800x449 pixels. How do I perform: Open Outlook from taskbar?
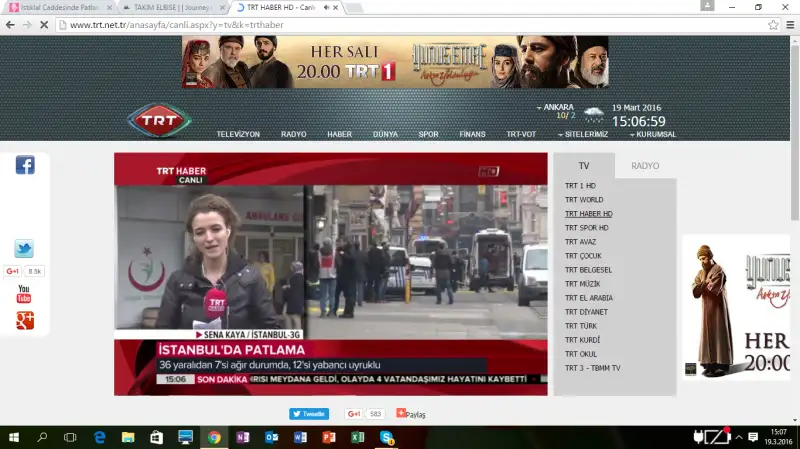coord(271,437)
